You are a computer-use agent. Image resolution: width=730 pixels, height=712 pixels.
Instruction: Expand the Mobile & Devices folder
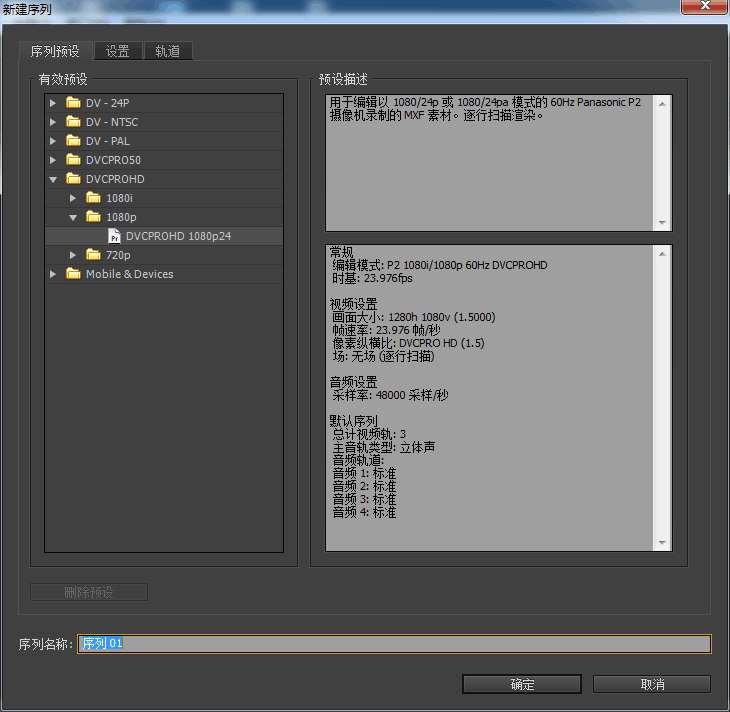click(53, 274)
